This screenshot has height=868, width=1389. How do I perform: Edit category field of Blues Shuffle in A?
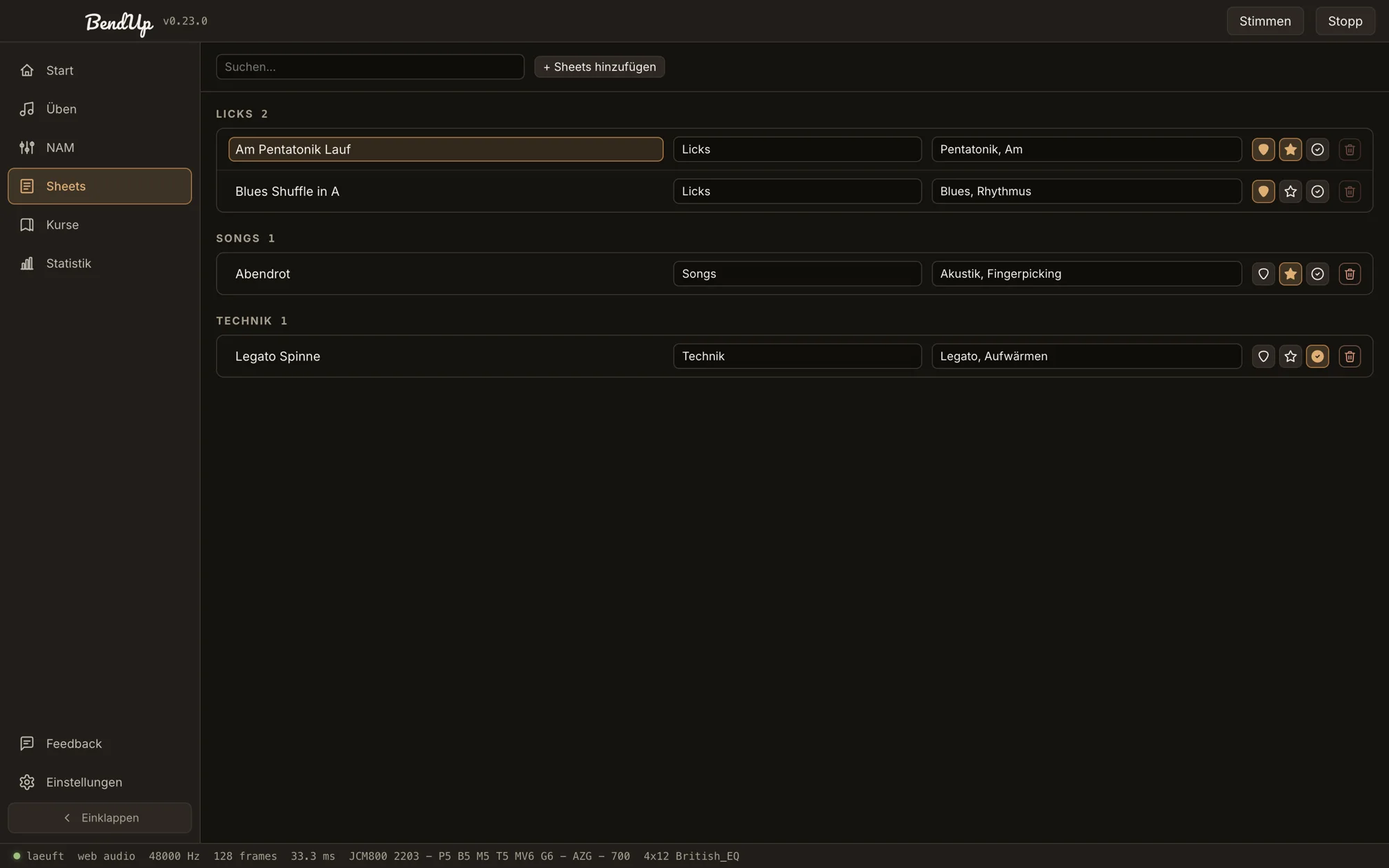[x=797, y=191]
